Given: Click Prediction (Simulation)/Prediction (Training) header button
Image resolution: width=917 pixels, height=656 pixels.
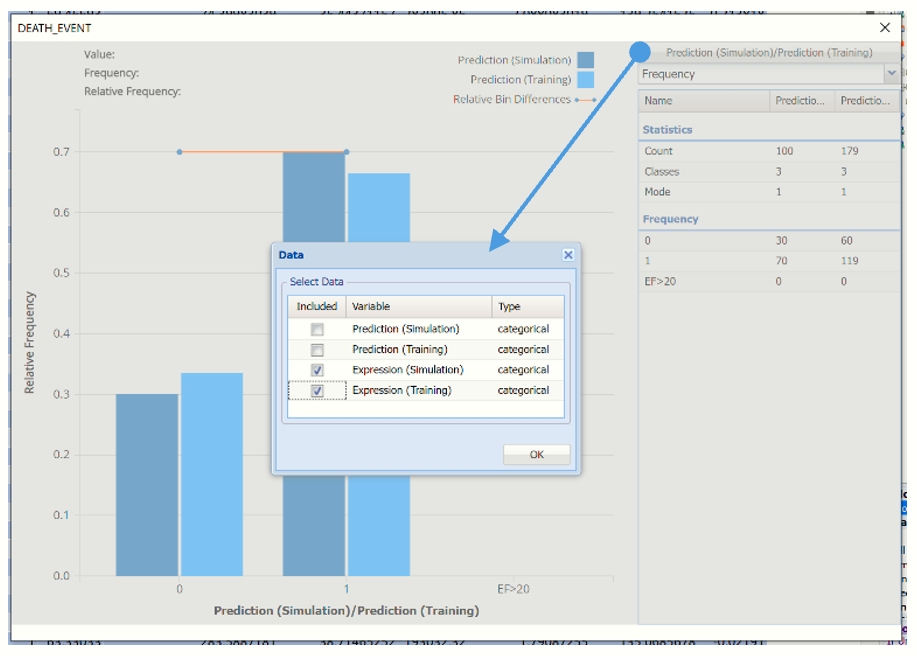Looking at the screenshot, I should 768,52.
